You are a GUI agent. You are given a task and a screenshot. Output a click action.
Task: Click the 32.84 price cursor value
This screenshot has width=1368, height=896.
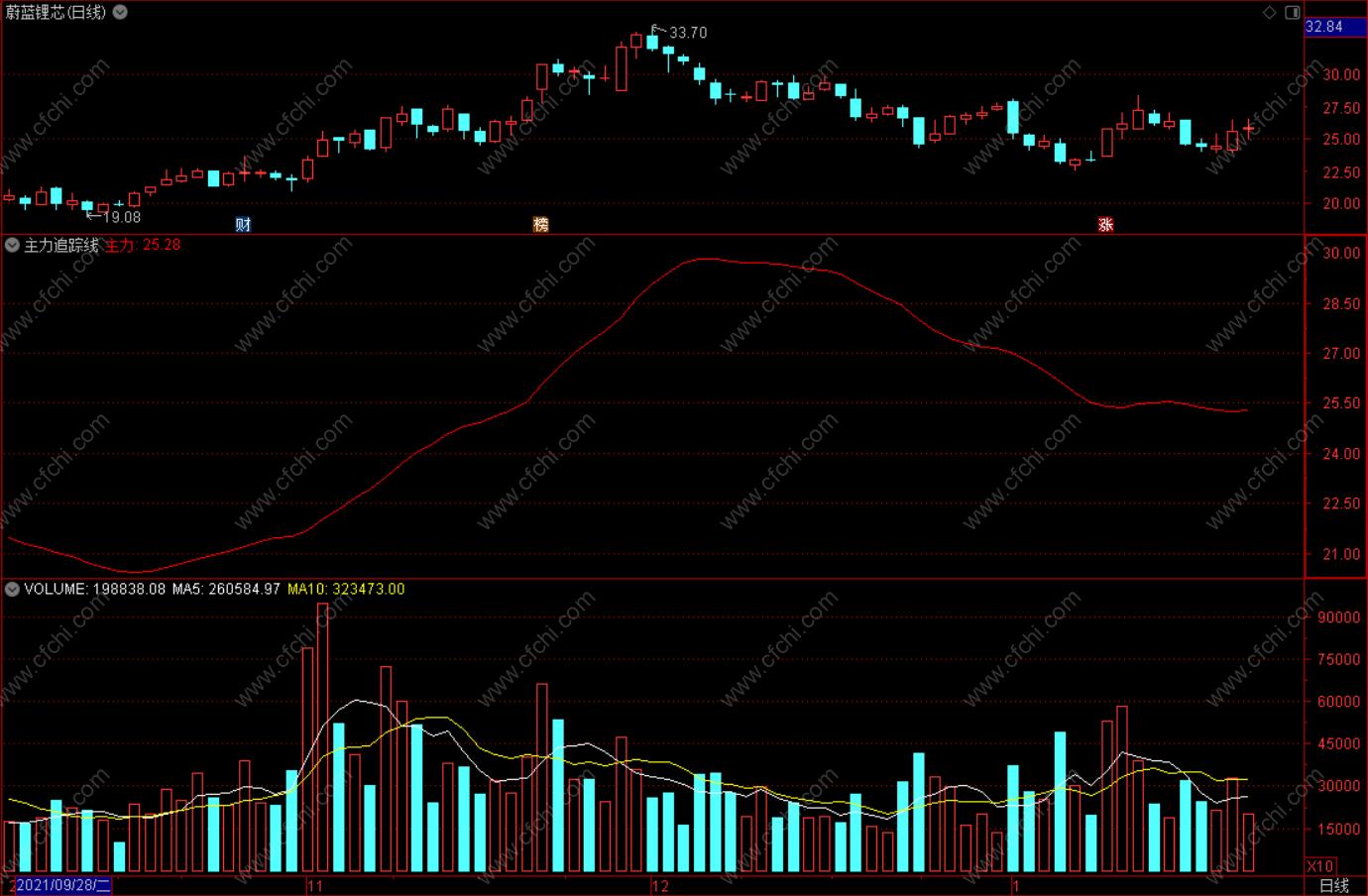tap(1324, 27)
